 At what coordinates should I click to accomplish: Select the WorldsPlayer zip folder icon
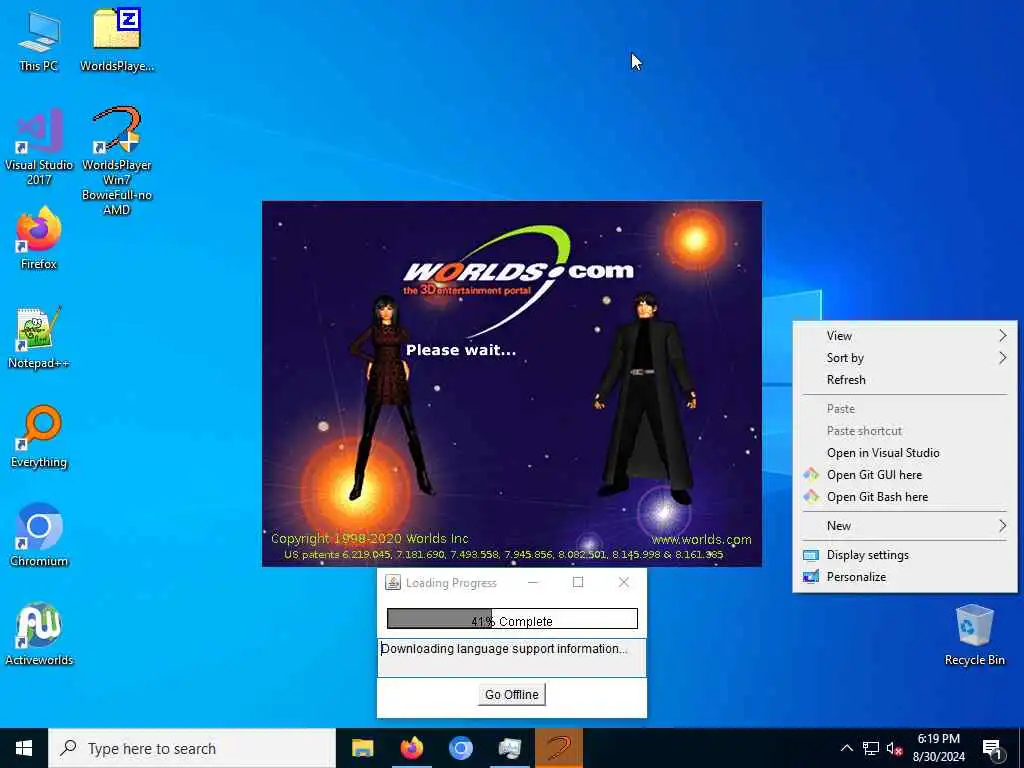point(117,40)
